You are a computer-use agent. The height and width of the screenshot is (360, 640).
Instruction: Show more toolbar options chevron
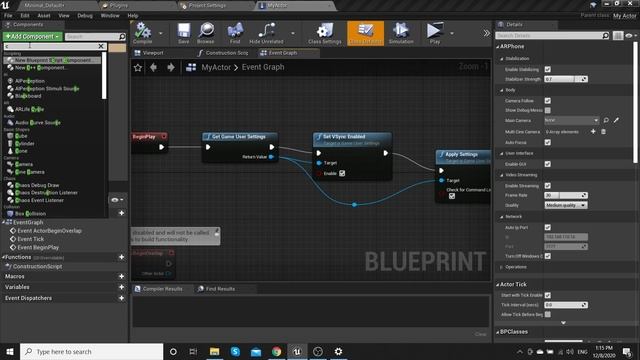(x=487, y=33)
